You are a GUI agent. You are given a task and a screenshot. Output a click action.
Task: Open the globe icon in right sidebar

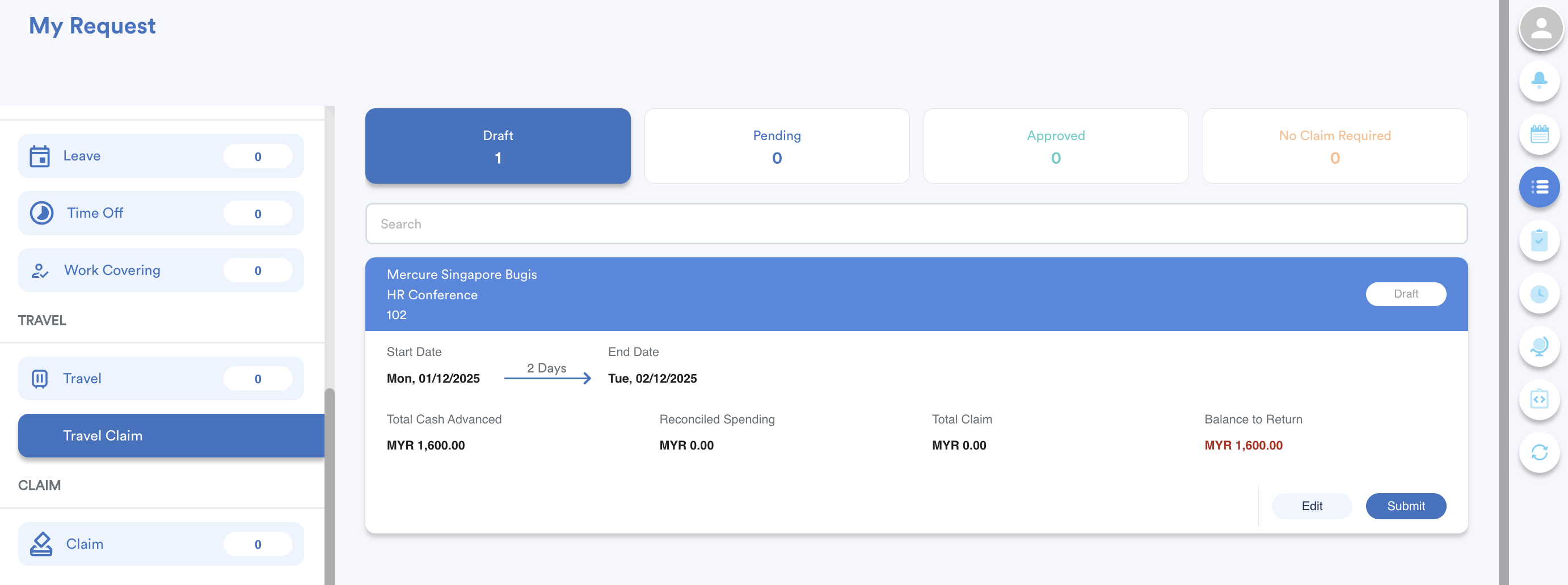click(1540, 346)
